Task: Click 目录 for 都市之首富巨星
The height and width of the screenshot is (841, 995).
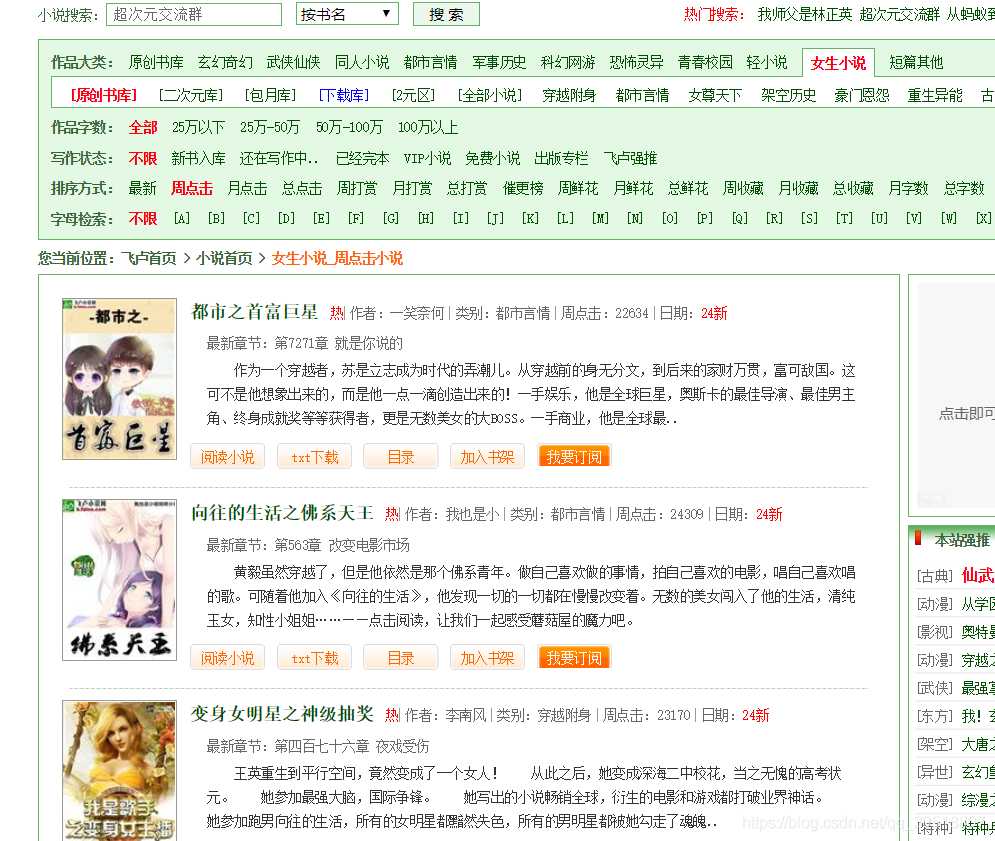Action: 400,457
